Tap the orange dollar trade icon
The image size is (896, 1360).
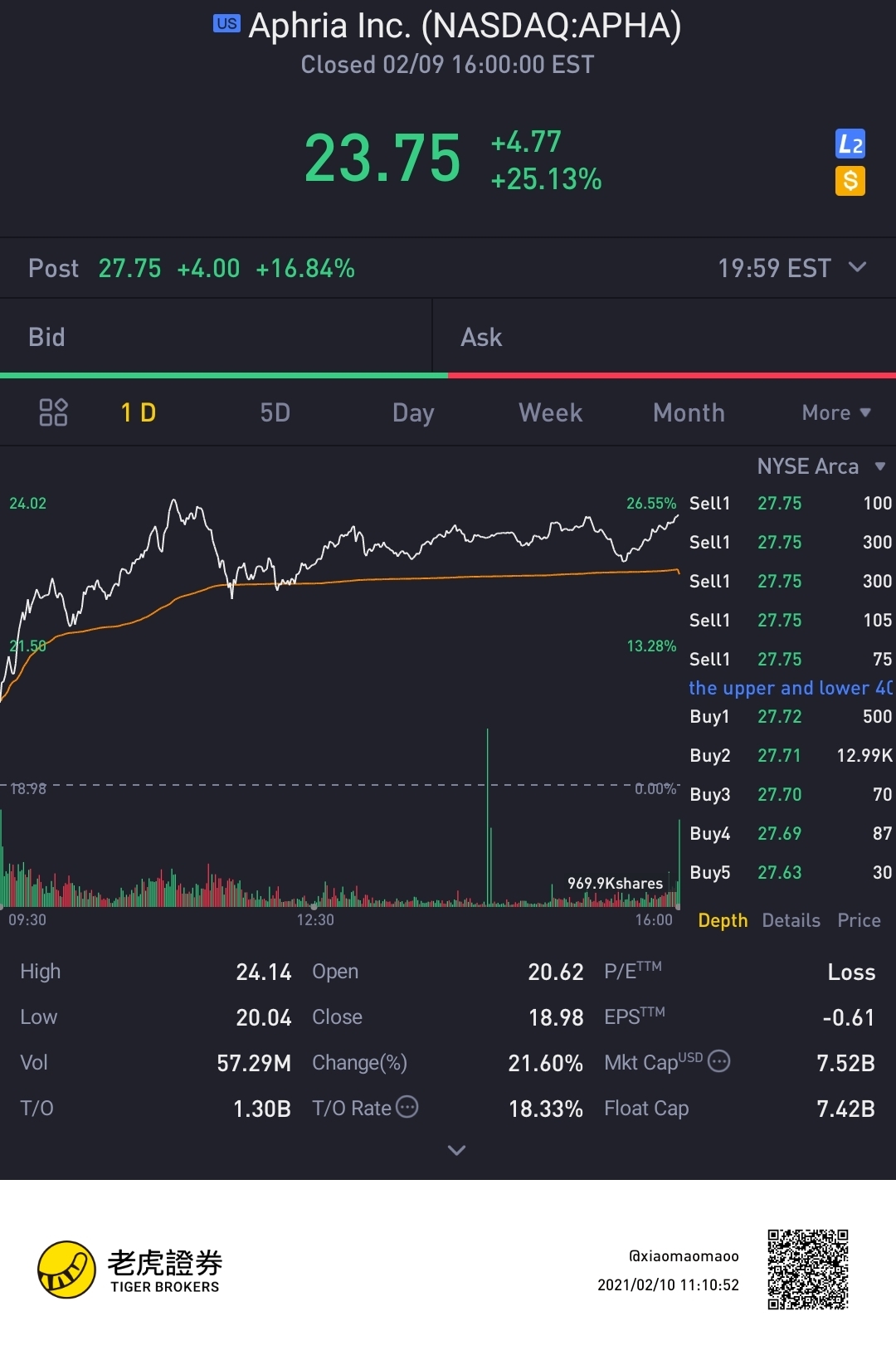tap(850, 181)
